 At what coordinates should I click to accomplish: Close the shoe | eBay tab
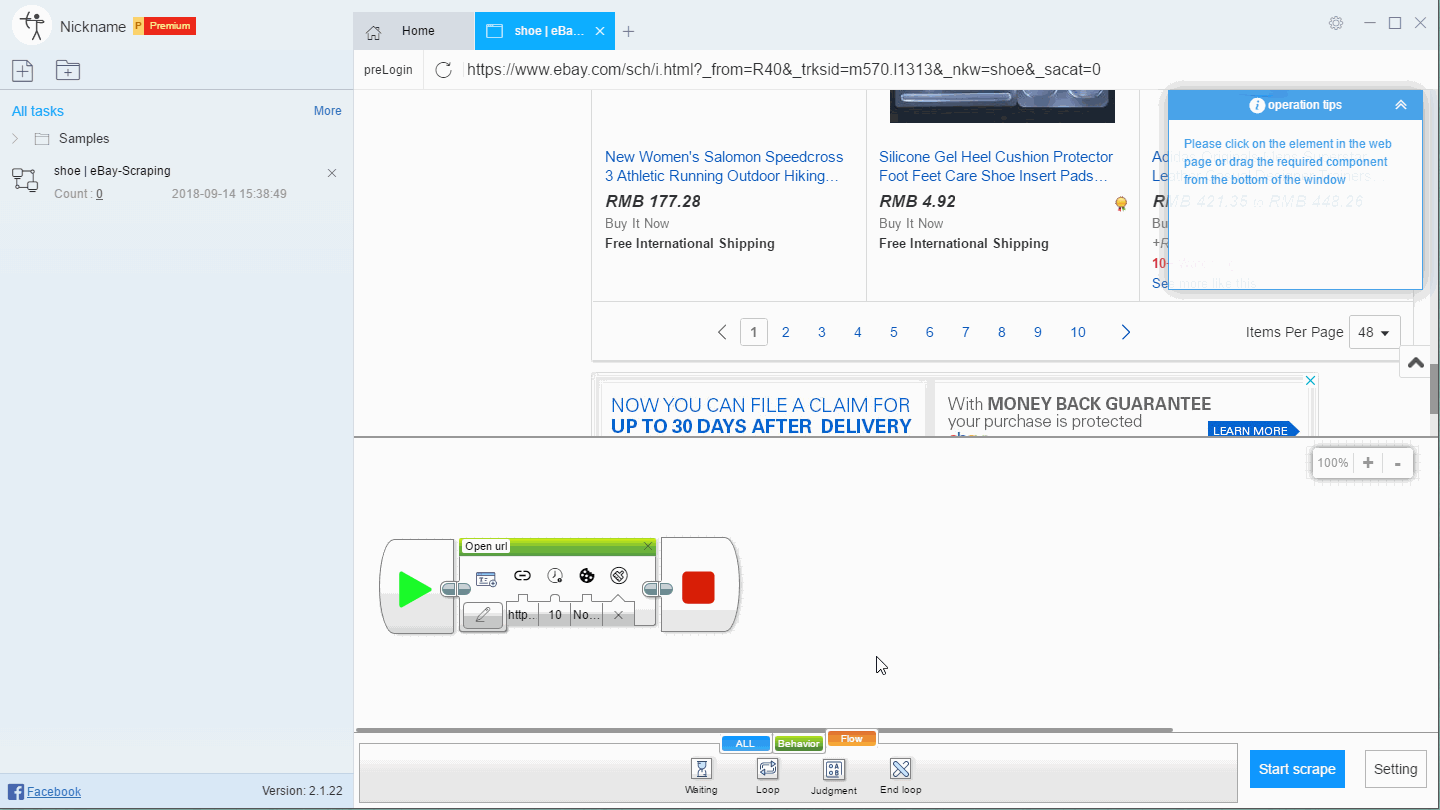[600, 31]
